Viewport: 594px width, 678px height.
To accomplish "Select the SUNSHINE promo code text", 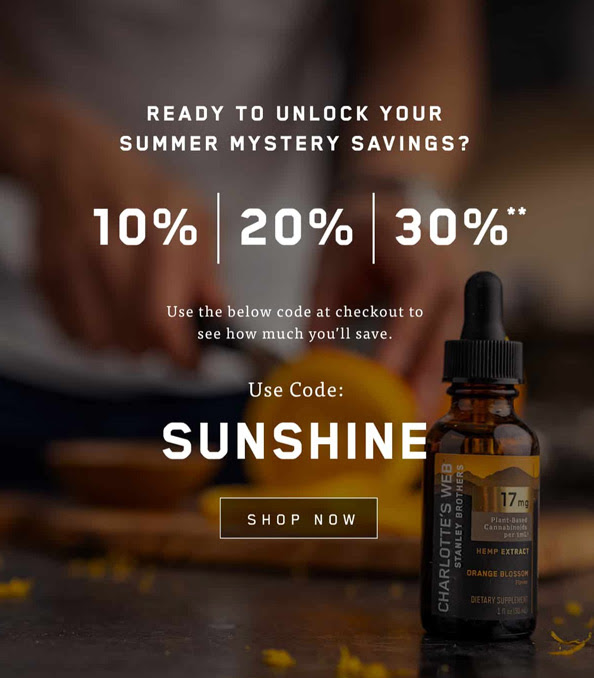I will [x=295, y=440].
